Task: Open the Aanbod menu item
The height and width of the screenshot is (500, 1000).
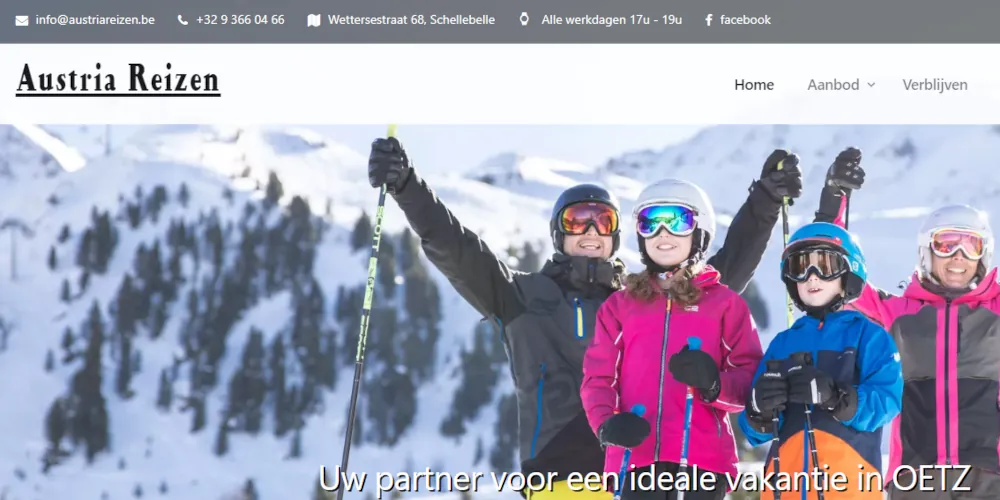Action: pos(833,85)
